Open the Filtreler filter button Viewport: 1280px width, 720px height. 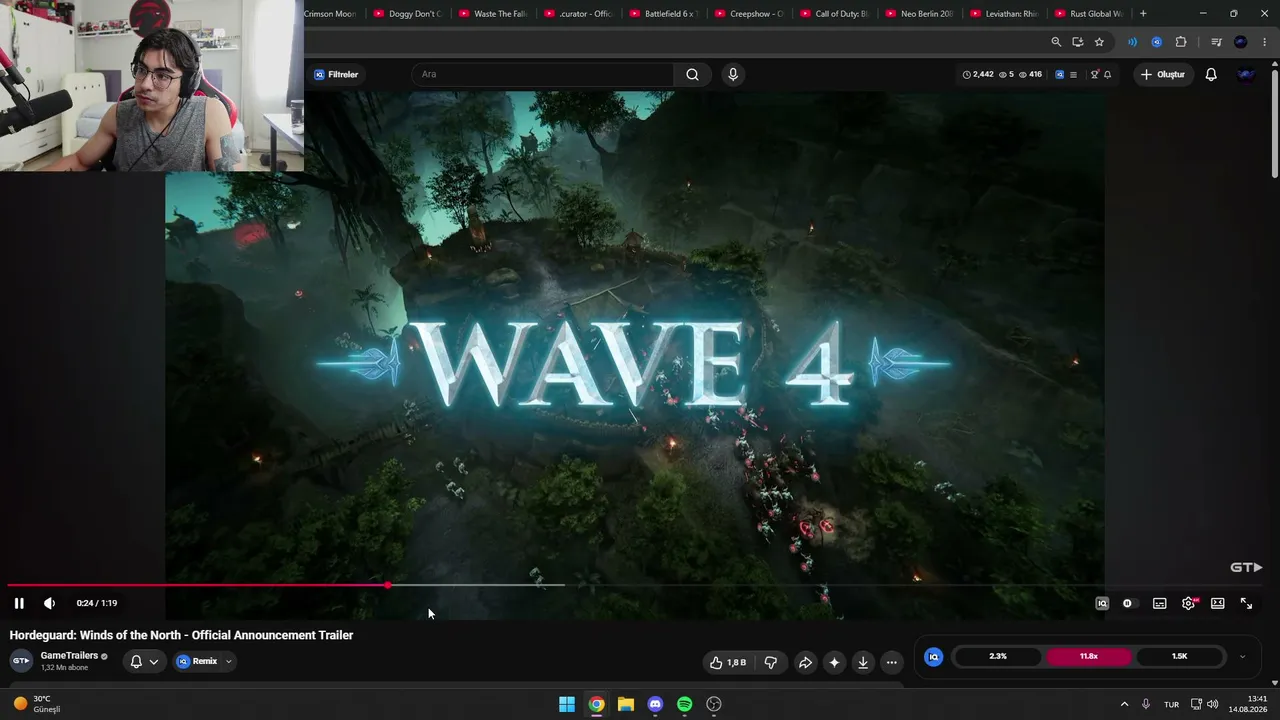(336, 74)
